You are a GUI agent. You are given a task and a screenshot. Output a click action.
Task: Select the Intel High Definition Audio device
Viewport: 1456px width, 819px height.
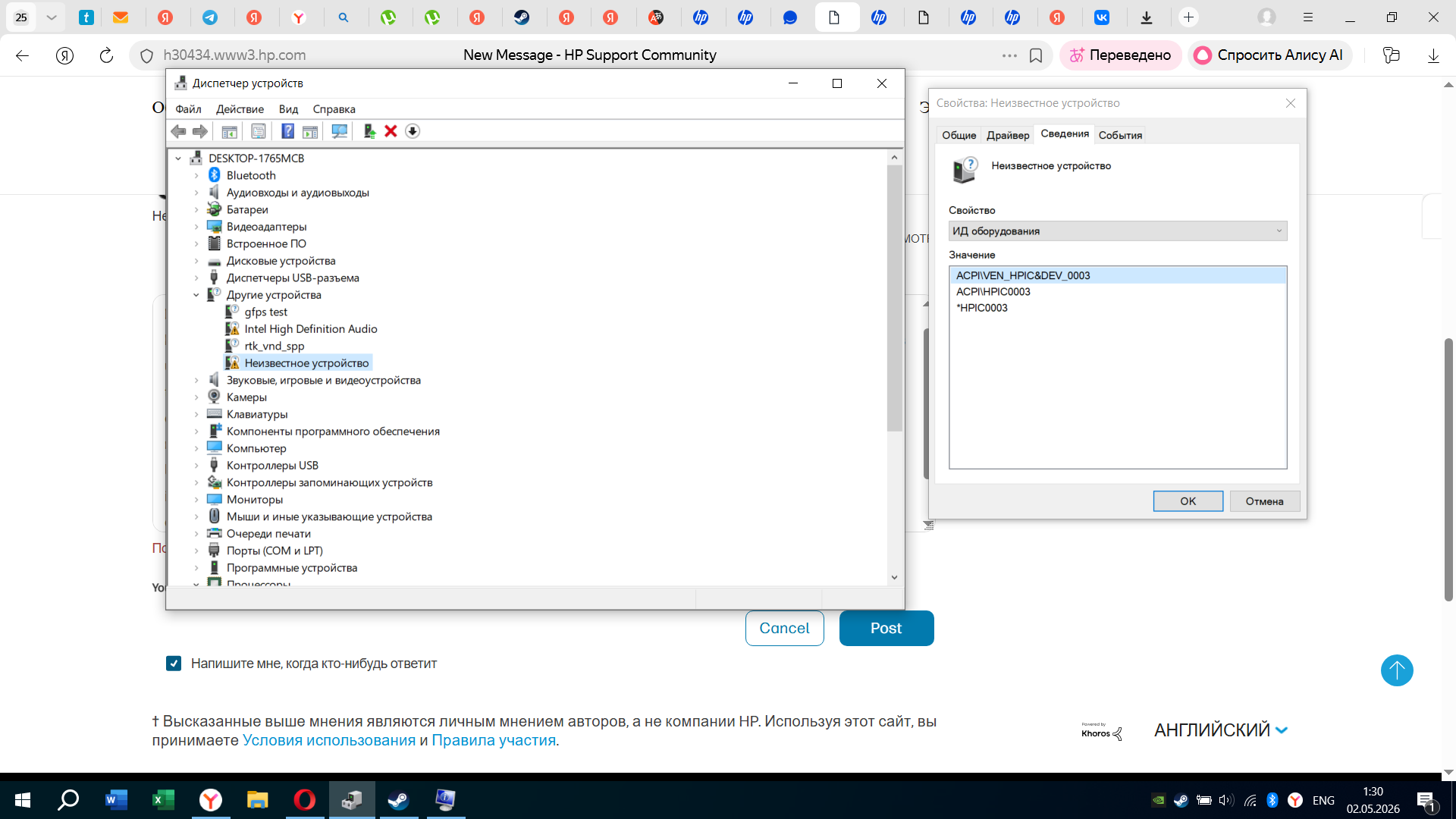tap(310, 329)
